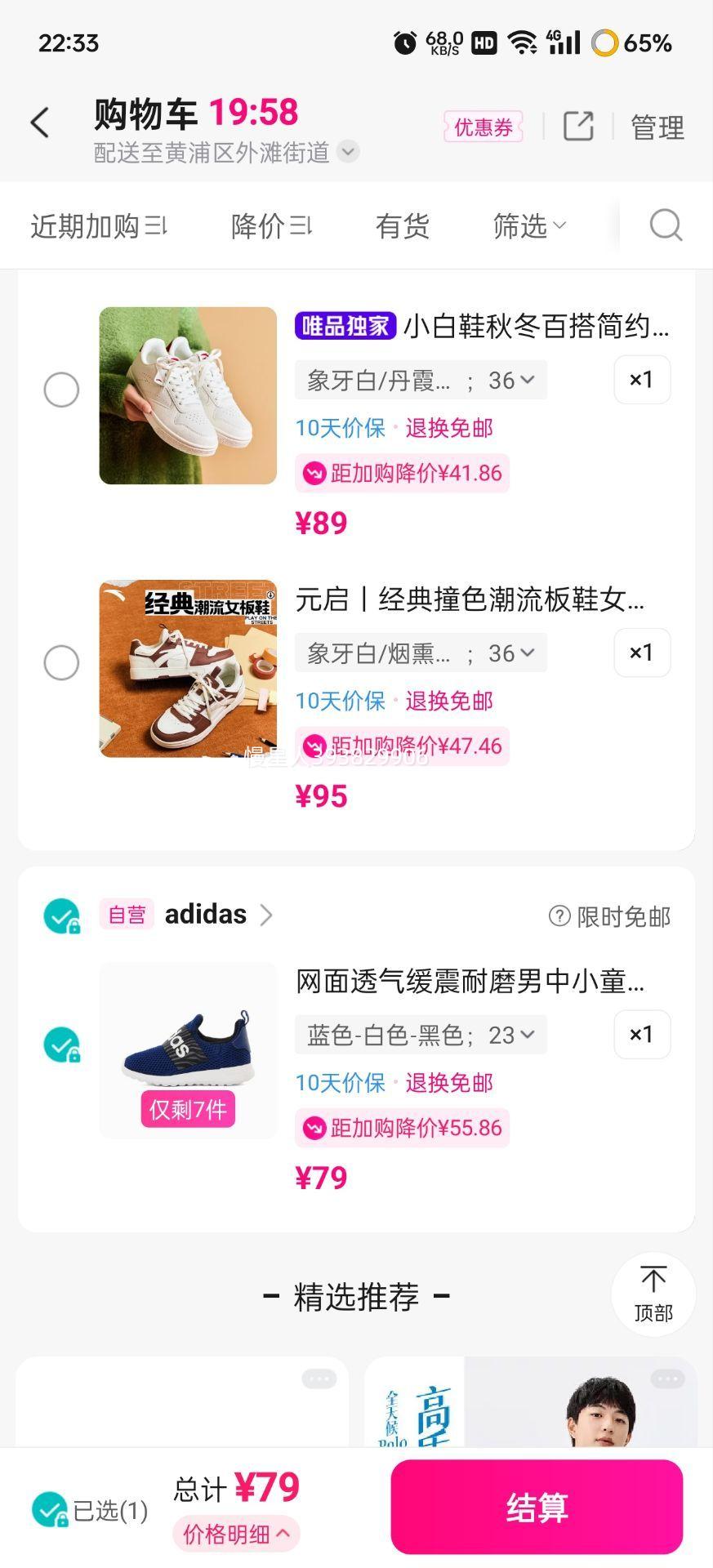
Task: Tap the 限时免邮 question mark icon
Action: tap(559, 916)
